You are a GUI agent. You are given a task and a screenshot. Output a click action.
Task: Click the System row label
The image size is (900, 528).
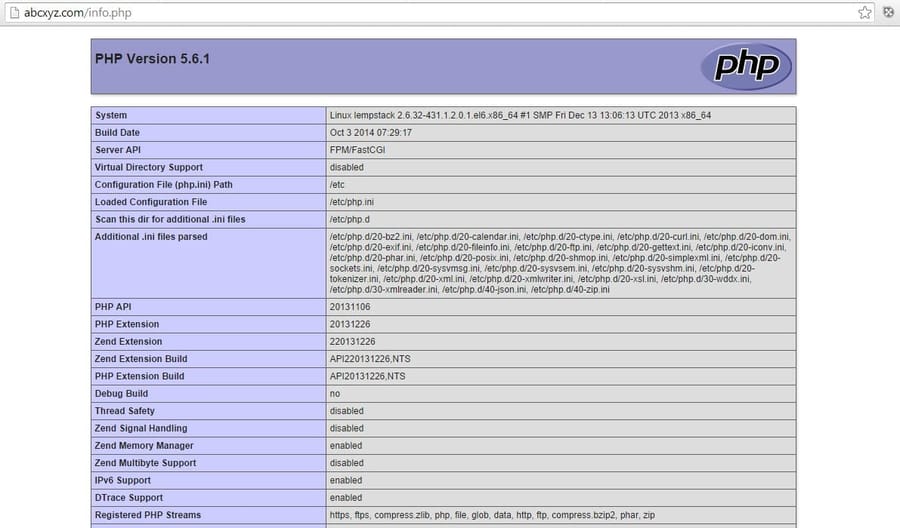111,115
